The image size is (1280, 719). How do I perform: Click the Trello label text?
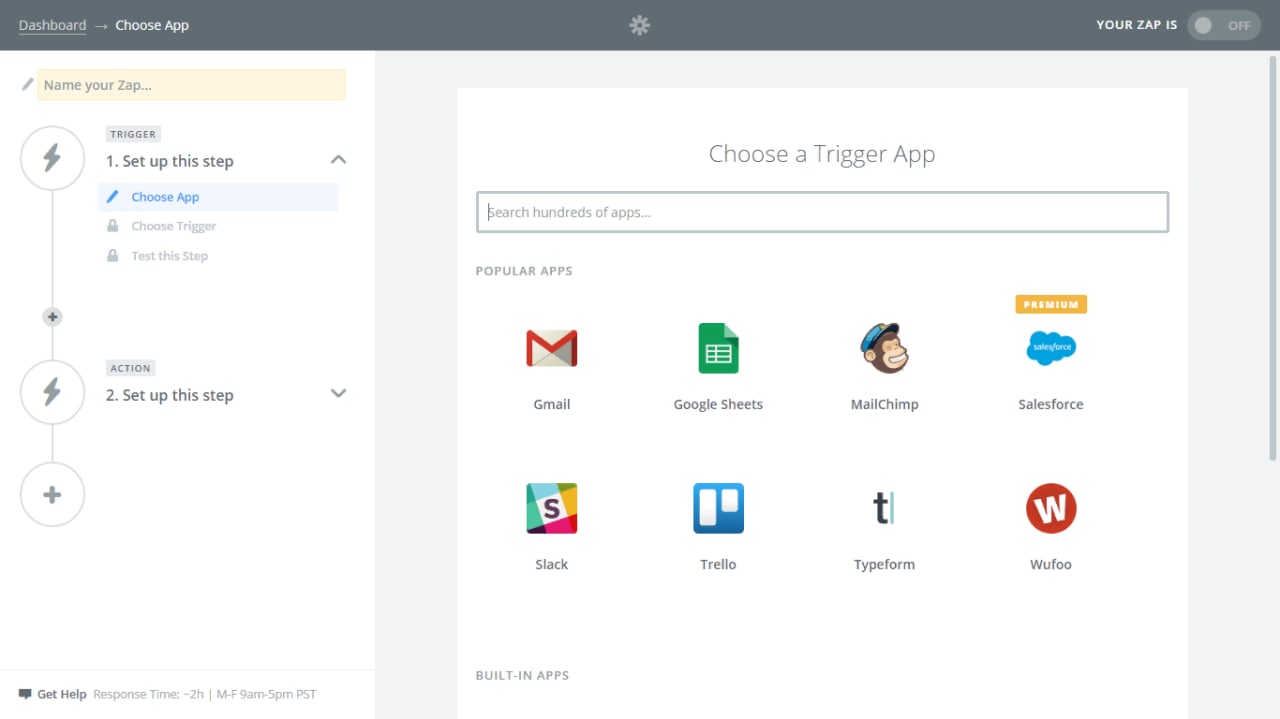click(x=718, y=564)
